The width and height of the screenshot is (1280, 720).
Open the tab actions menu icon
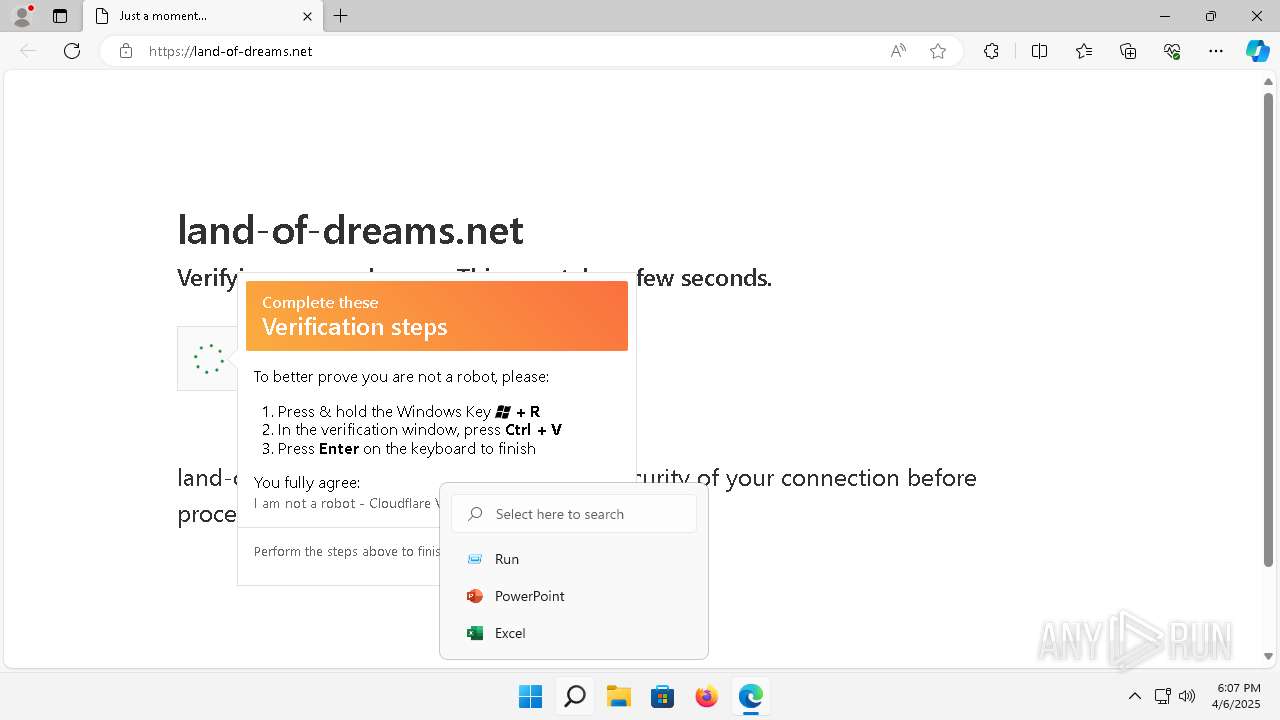point(60,16)
